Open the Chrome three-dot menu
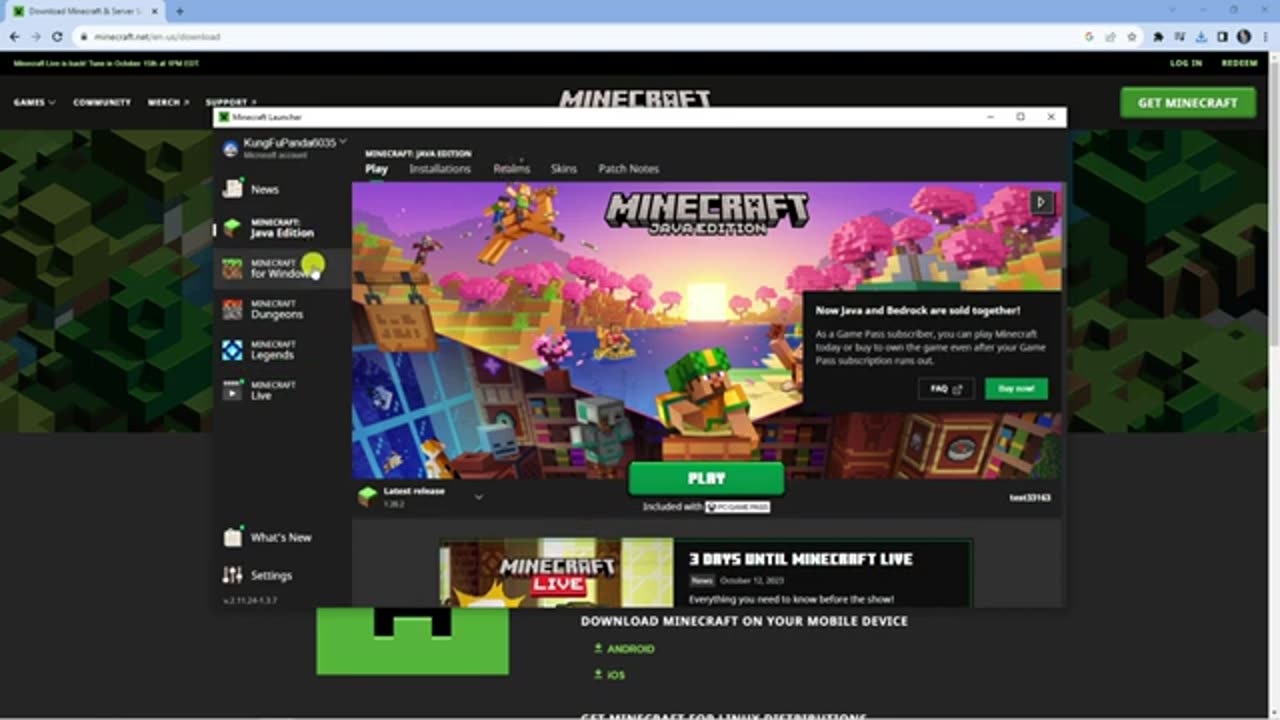Image resolution: width=1280 pixels, height=720 pixels. [1265, 37]
